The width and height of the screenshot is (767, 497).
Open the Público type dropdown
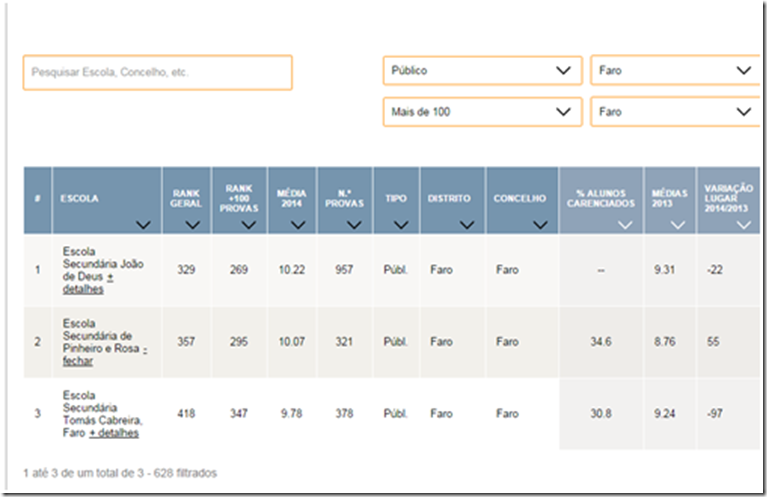click(x=482, y=71)
